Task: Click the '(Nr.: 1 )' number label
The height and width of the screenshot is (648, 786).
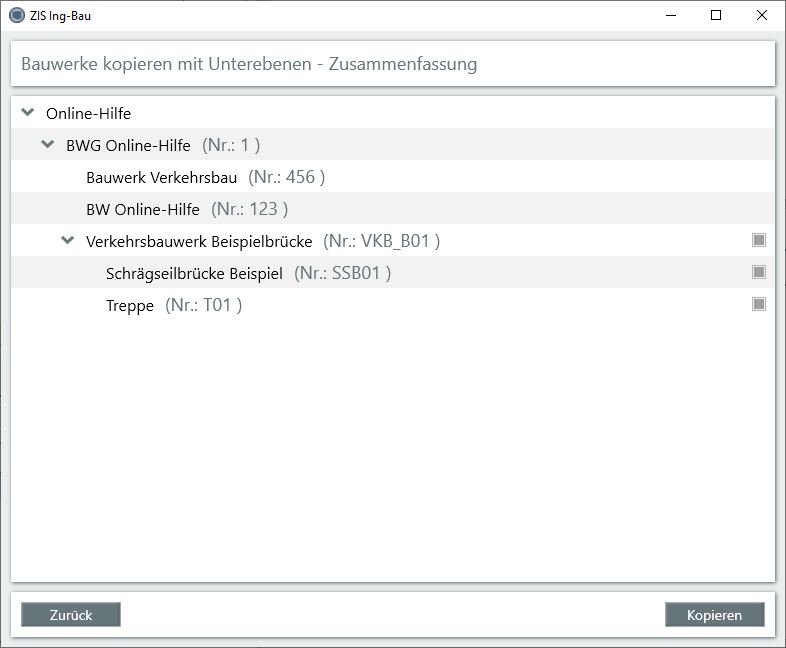Action: [231, 145]
